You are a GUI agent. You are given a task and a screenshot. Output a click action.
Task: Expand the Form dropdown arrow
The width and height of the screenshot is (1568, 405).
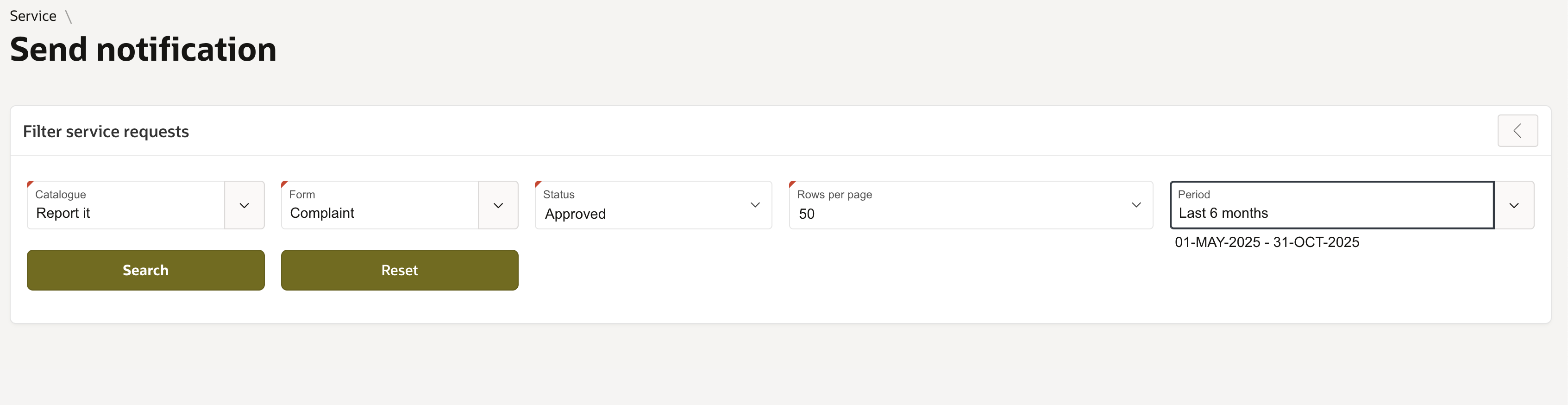point(498,205)
